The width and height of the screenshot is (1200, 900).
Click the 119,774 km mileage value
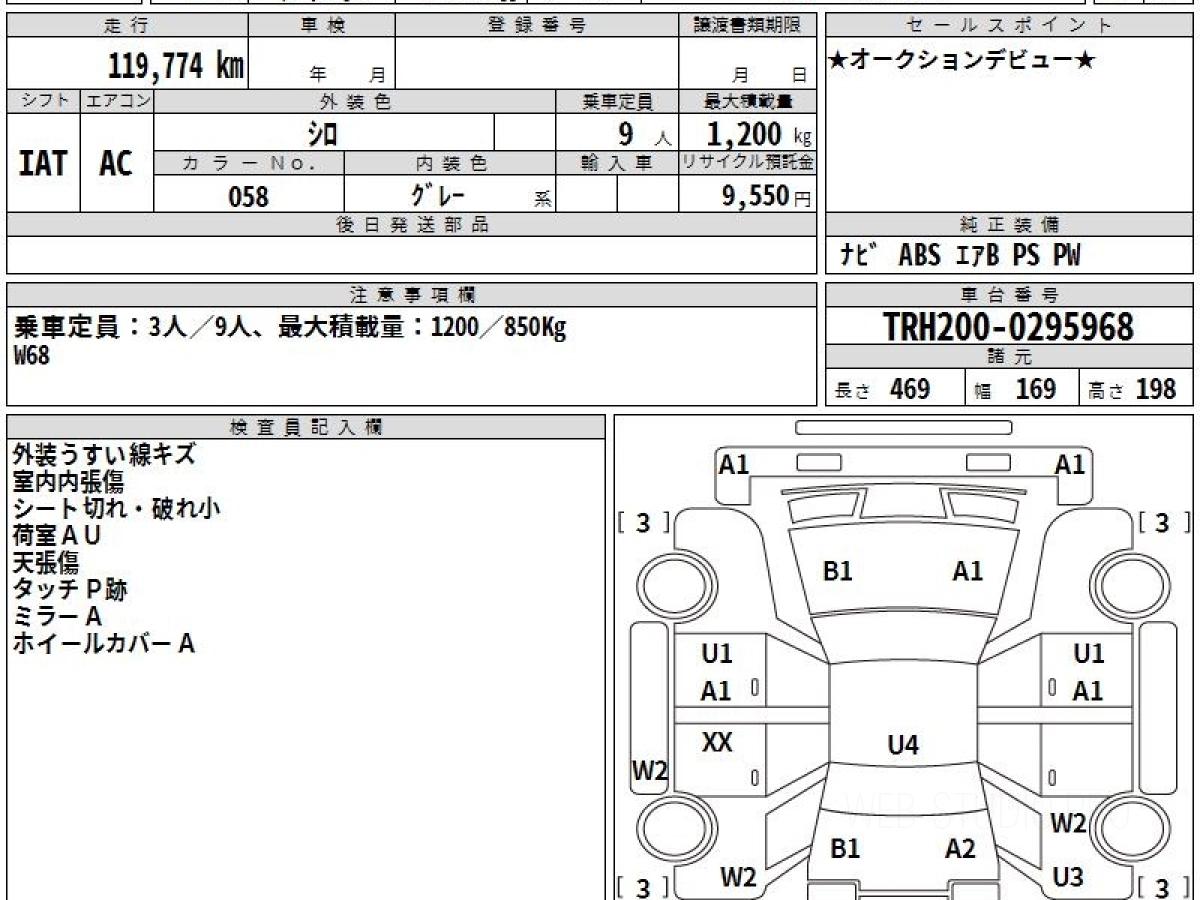click(176, 66)
